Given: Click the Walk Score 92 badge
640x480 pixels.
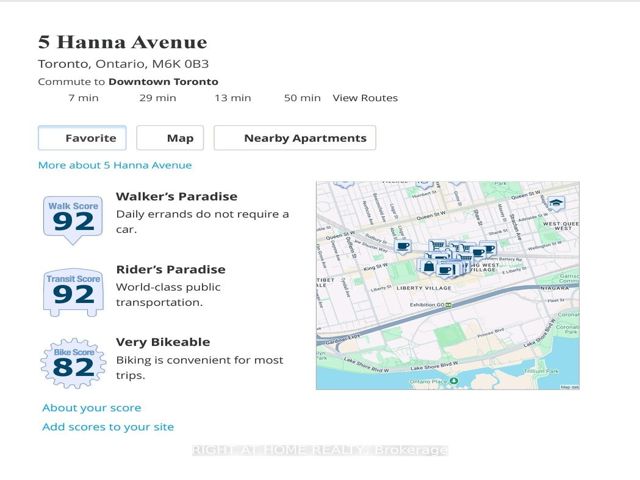Looking at the screenshot, I should [x=73, y=220].
